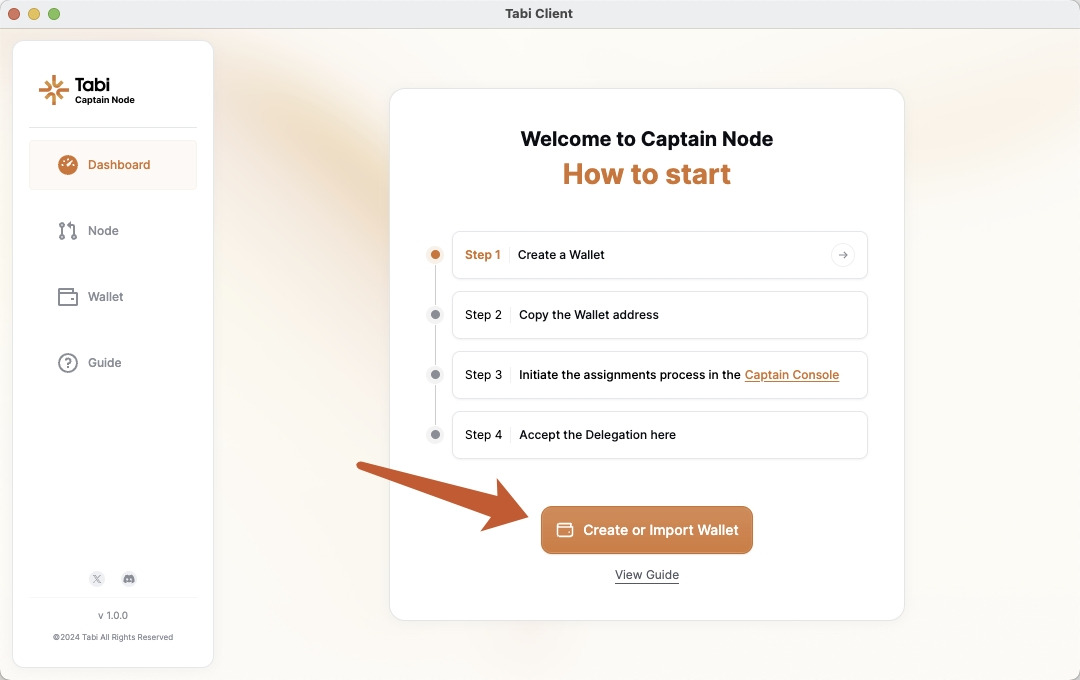Select Step 1 Create a Wallet row
The image size is (1080, 680).
point(659,255)
